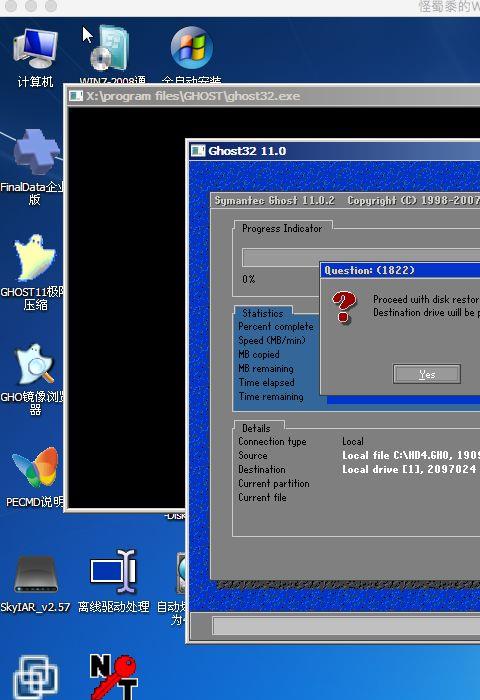480x700 pixels.
Task: Click the Details group label
Action: [x=256, y=429]
